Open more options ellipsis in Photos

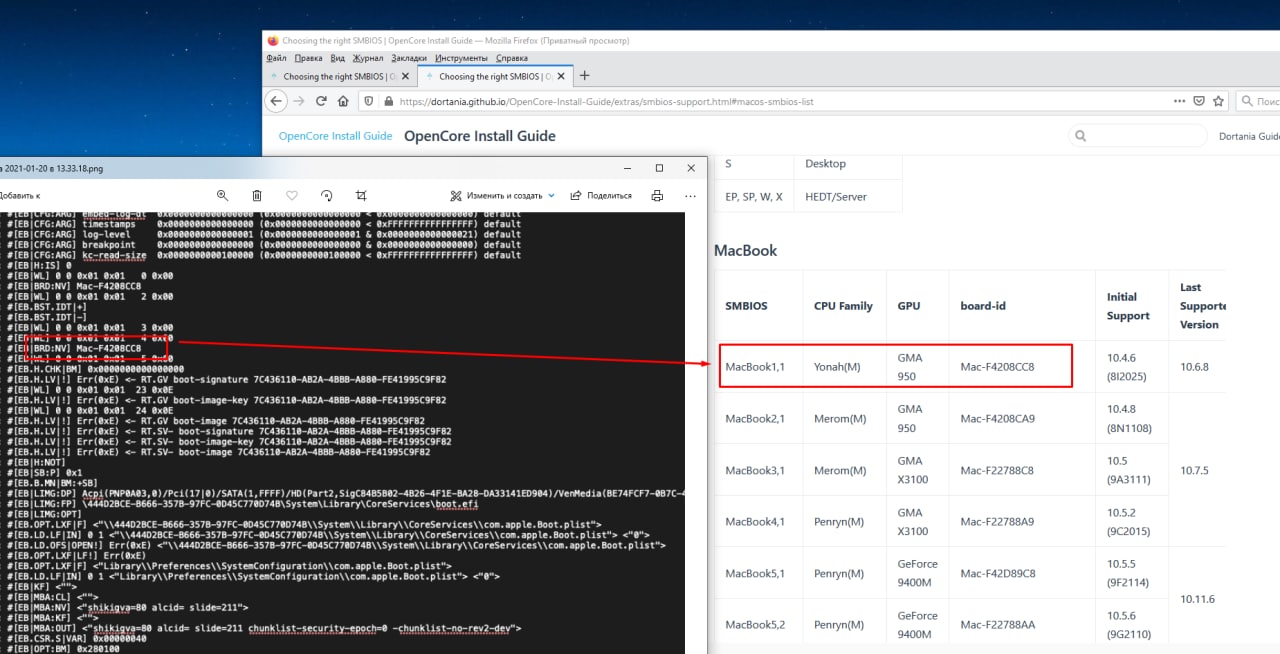coord(690,196)
